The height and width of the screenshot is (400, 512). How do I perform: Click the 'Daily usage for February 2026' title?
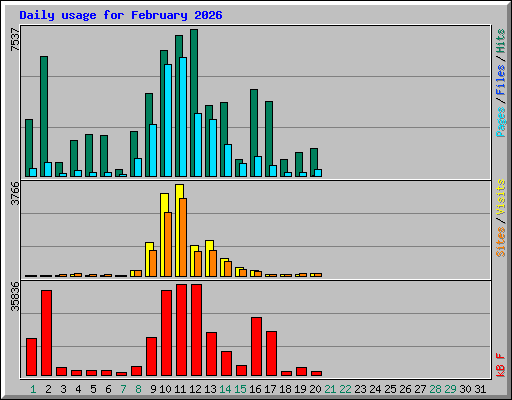121,15
